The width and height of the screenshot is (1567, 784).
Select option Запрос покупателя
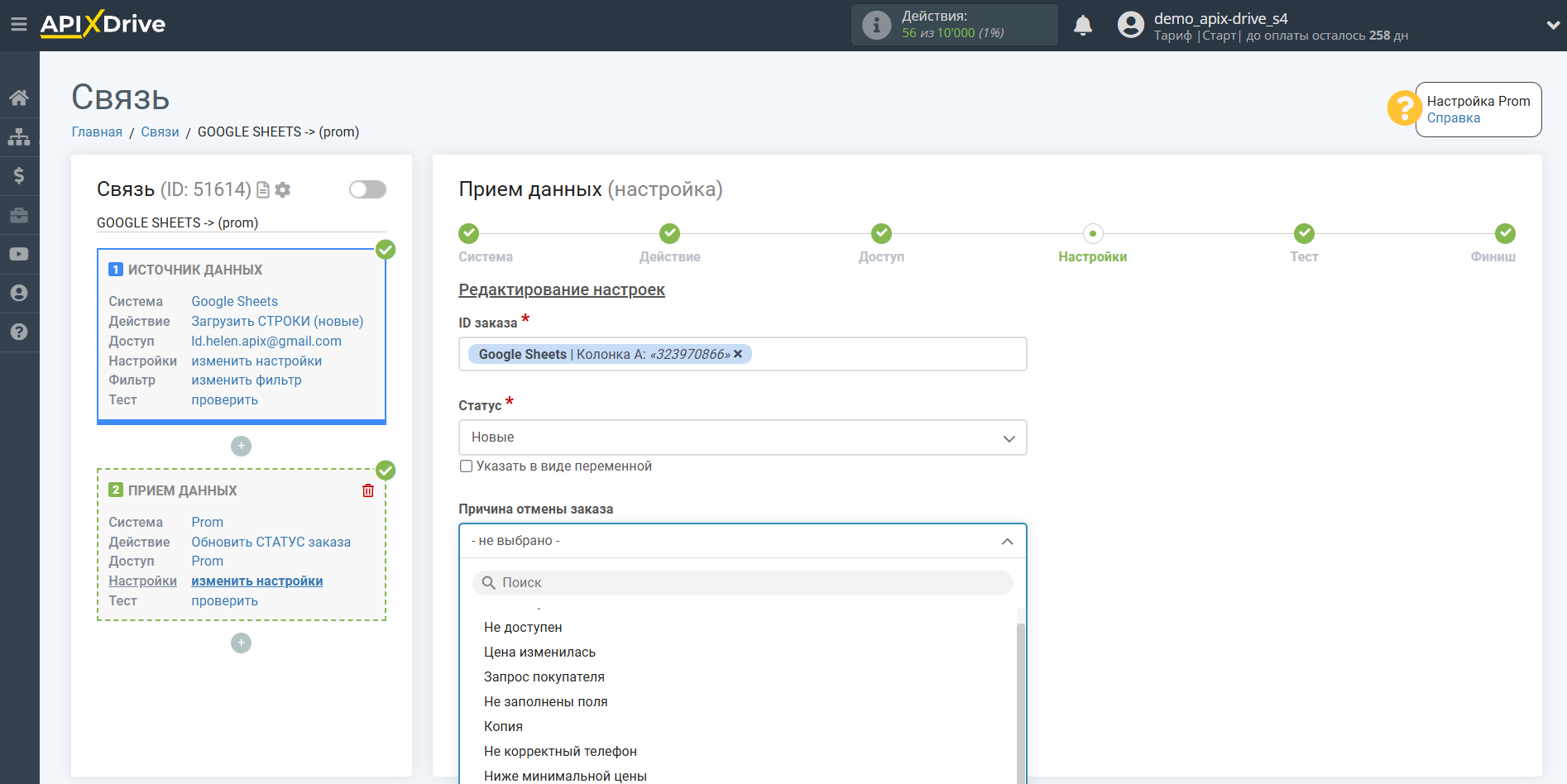tap(544, 677)
